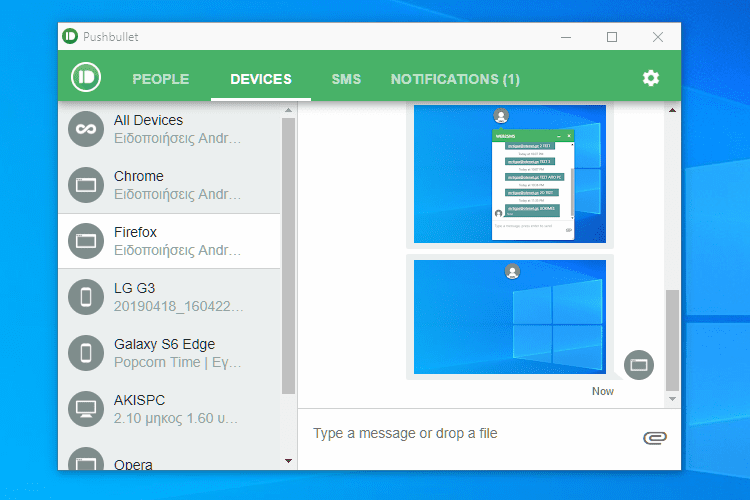The height and width of the screenshot is (500, 750).
Task: Select the Opera device name
Action: pyautogui.click(x=133, y=465)
